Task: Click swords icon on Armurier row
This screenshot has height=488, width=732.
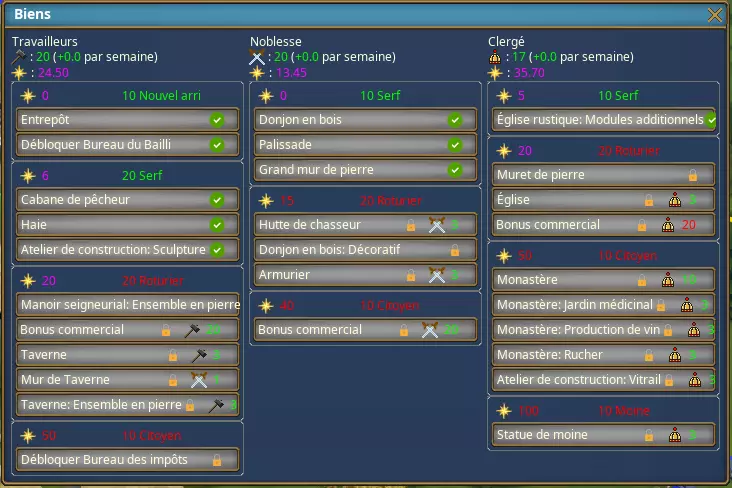Action: point(437,275)
